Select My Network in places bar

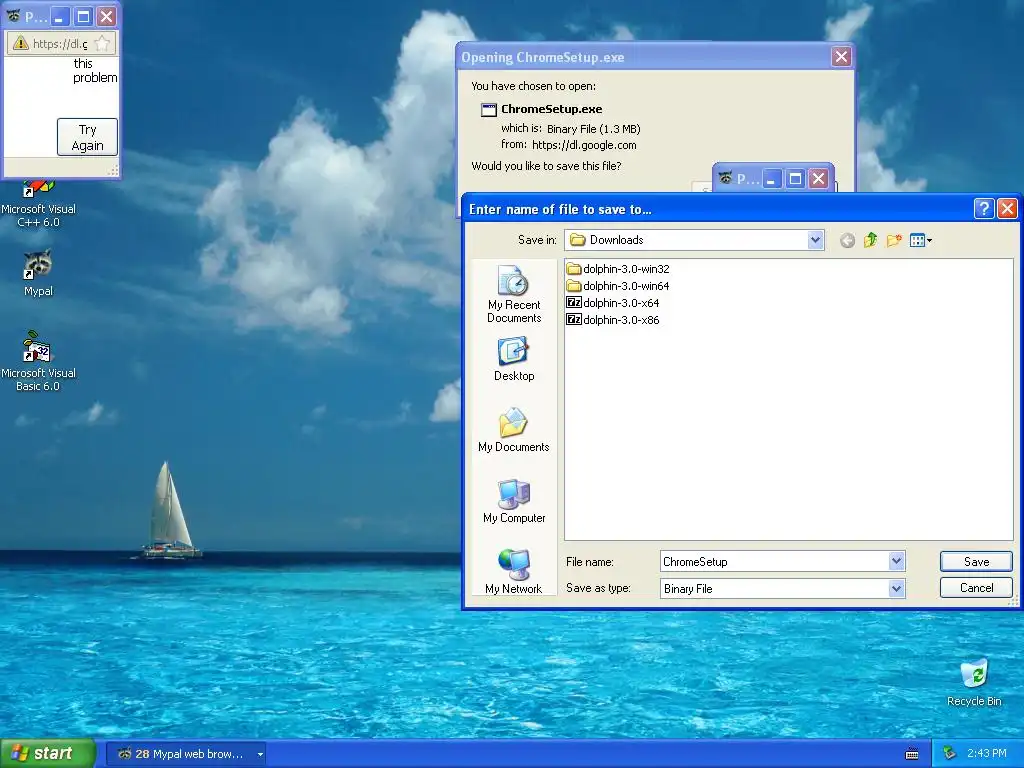(x=514, y=572)
